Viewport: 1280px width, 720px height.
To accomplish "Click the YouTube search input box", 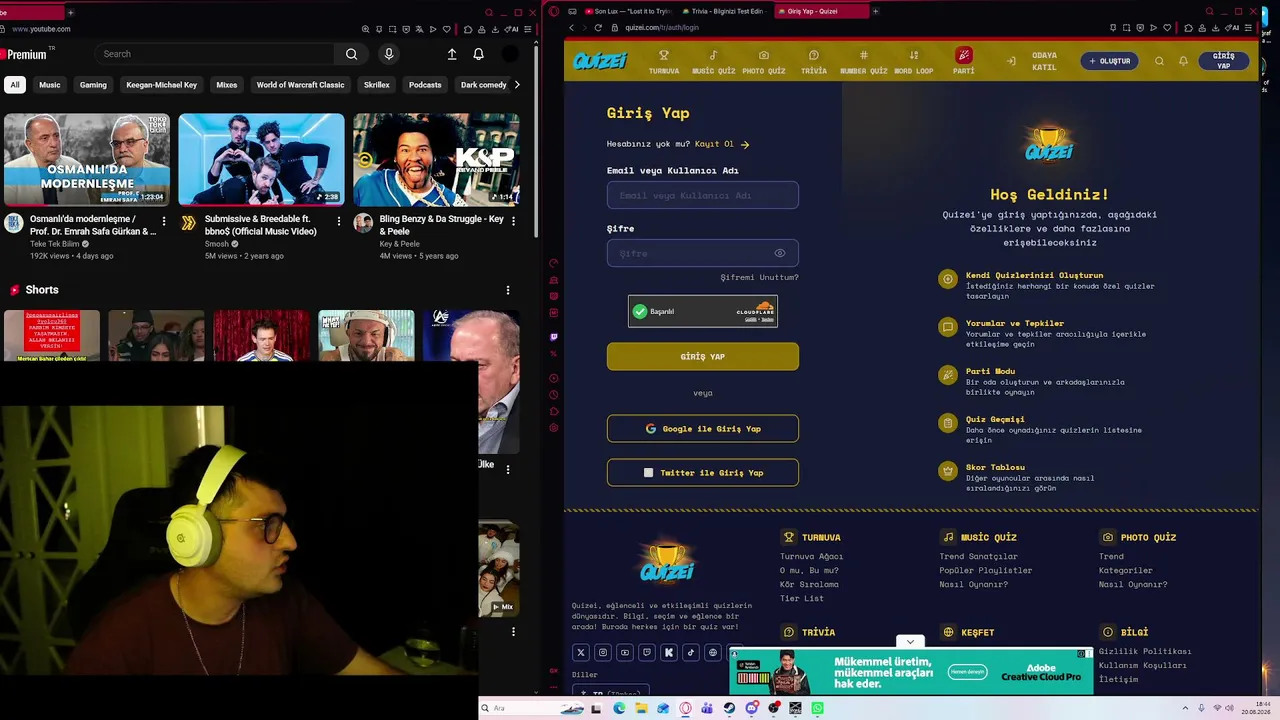I will (x=215, y=54).
